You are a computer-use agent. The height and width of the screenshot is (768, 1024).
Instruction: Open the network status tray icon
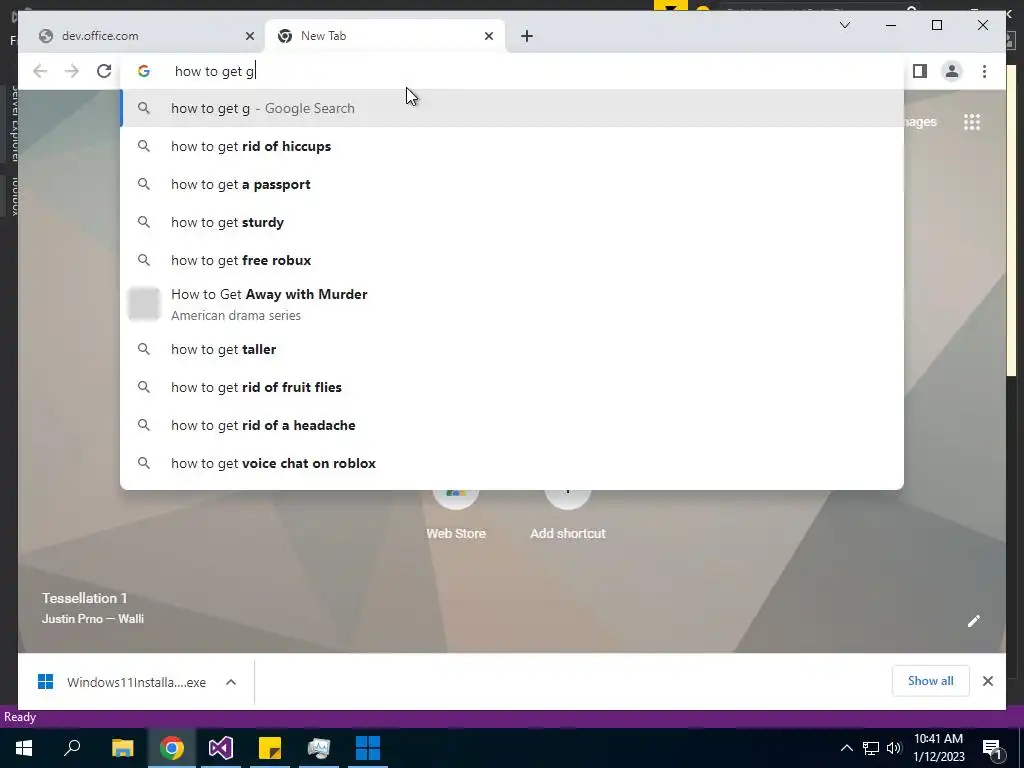(870, 748)
